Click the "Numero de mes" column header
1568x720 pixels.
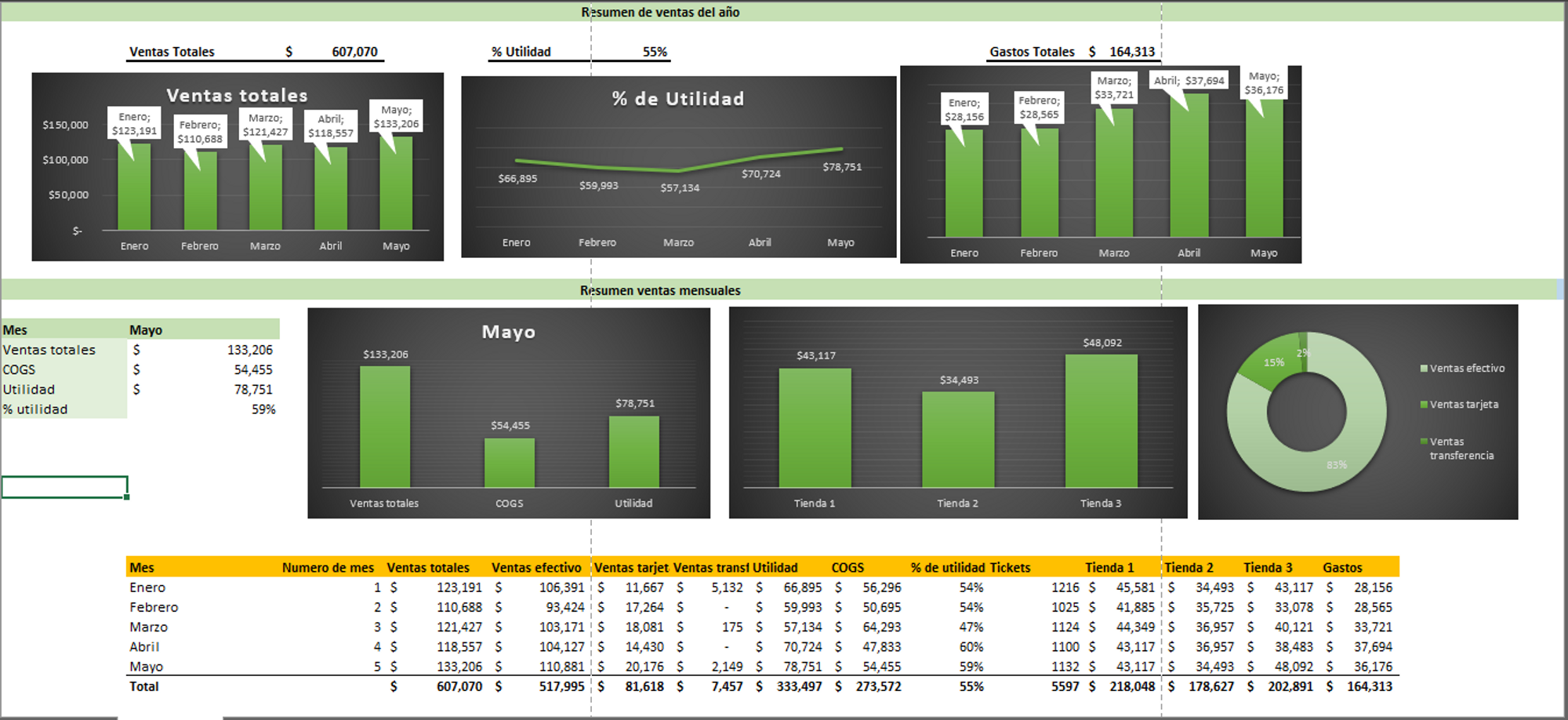pos(328,568)
